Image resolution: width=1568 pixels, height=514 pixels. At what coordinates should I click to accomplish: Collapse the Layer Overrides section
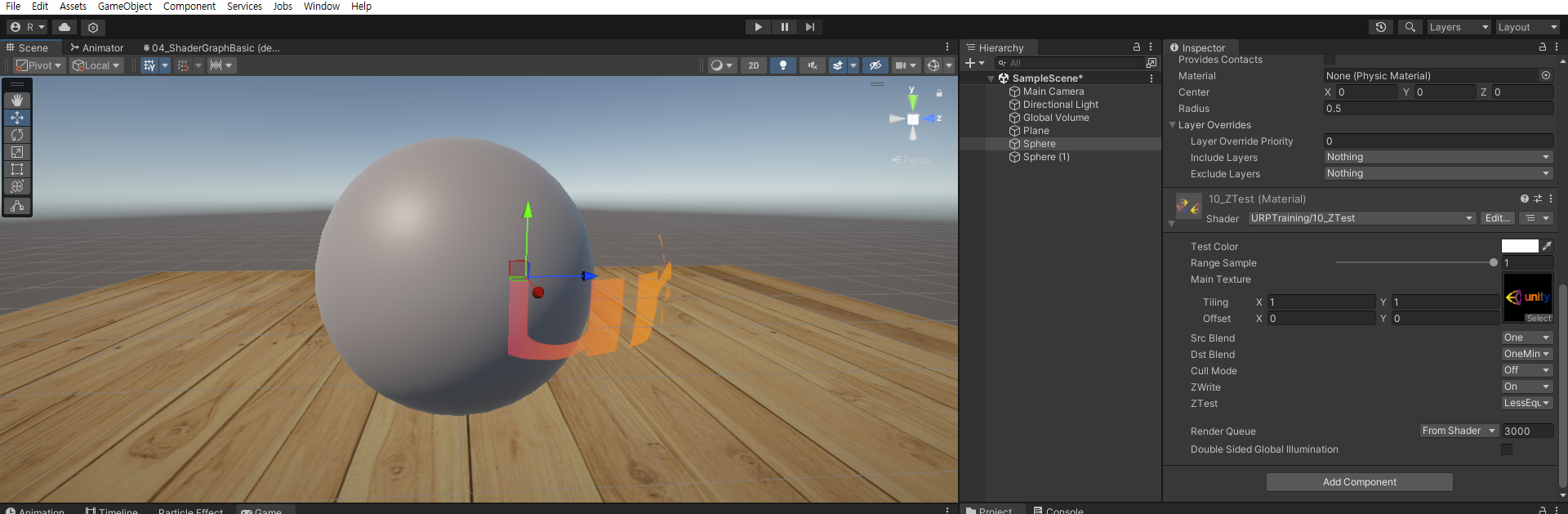point(1173,125)
